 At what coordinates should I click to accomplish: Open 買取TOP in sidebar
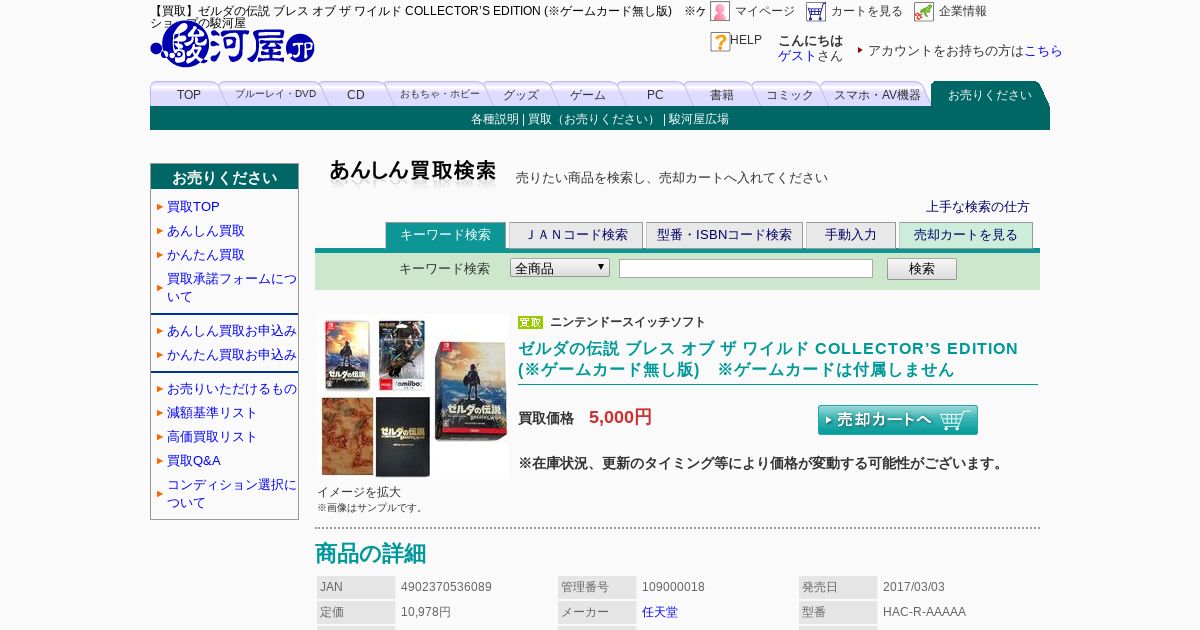tap(193, 207)
